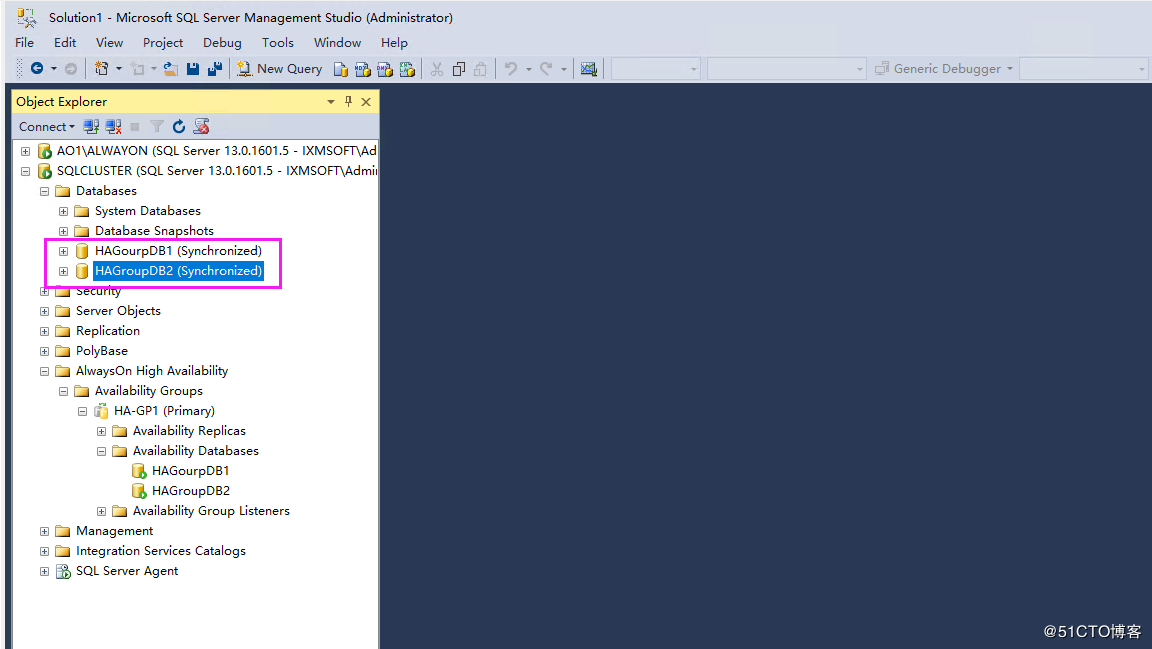The image size is (1152, 649).
Task: Open the Tools menu
Action: coord(277,42)
